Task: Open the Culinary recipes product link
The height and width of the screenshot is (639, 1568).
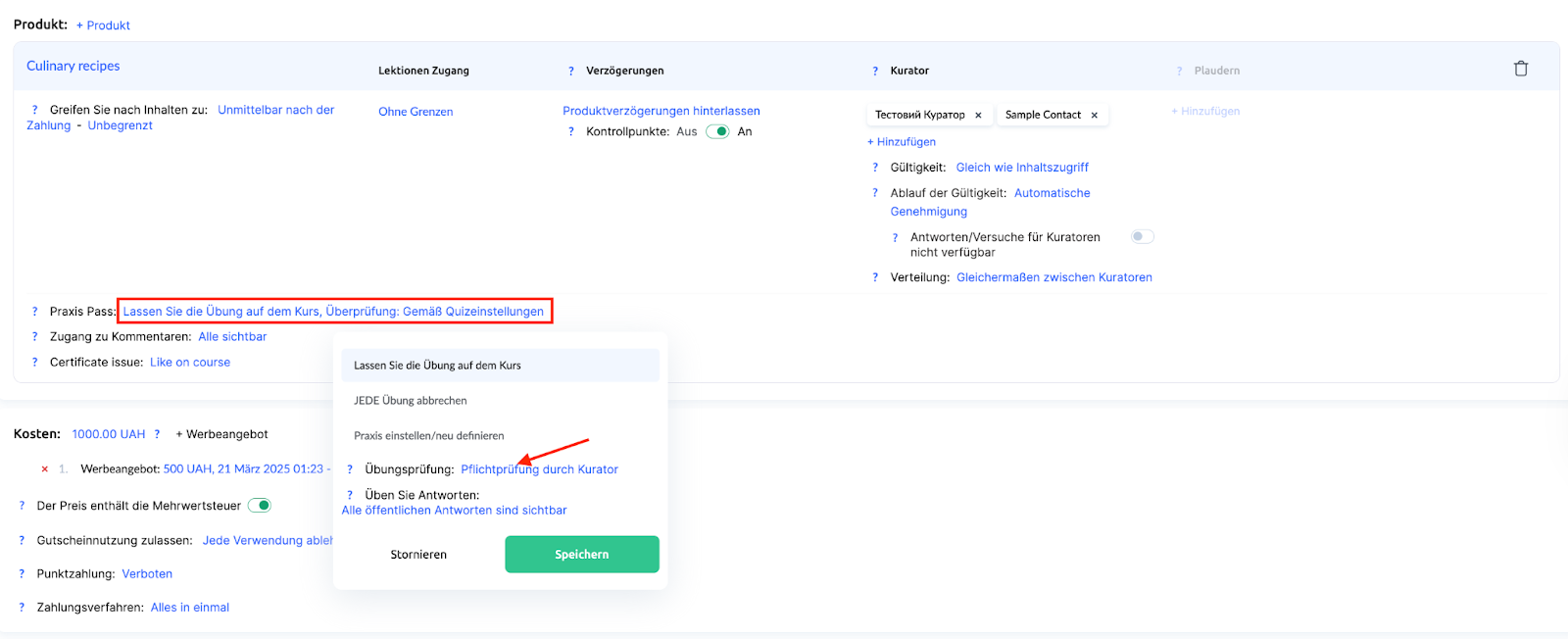Action: click(73, 66)
